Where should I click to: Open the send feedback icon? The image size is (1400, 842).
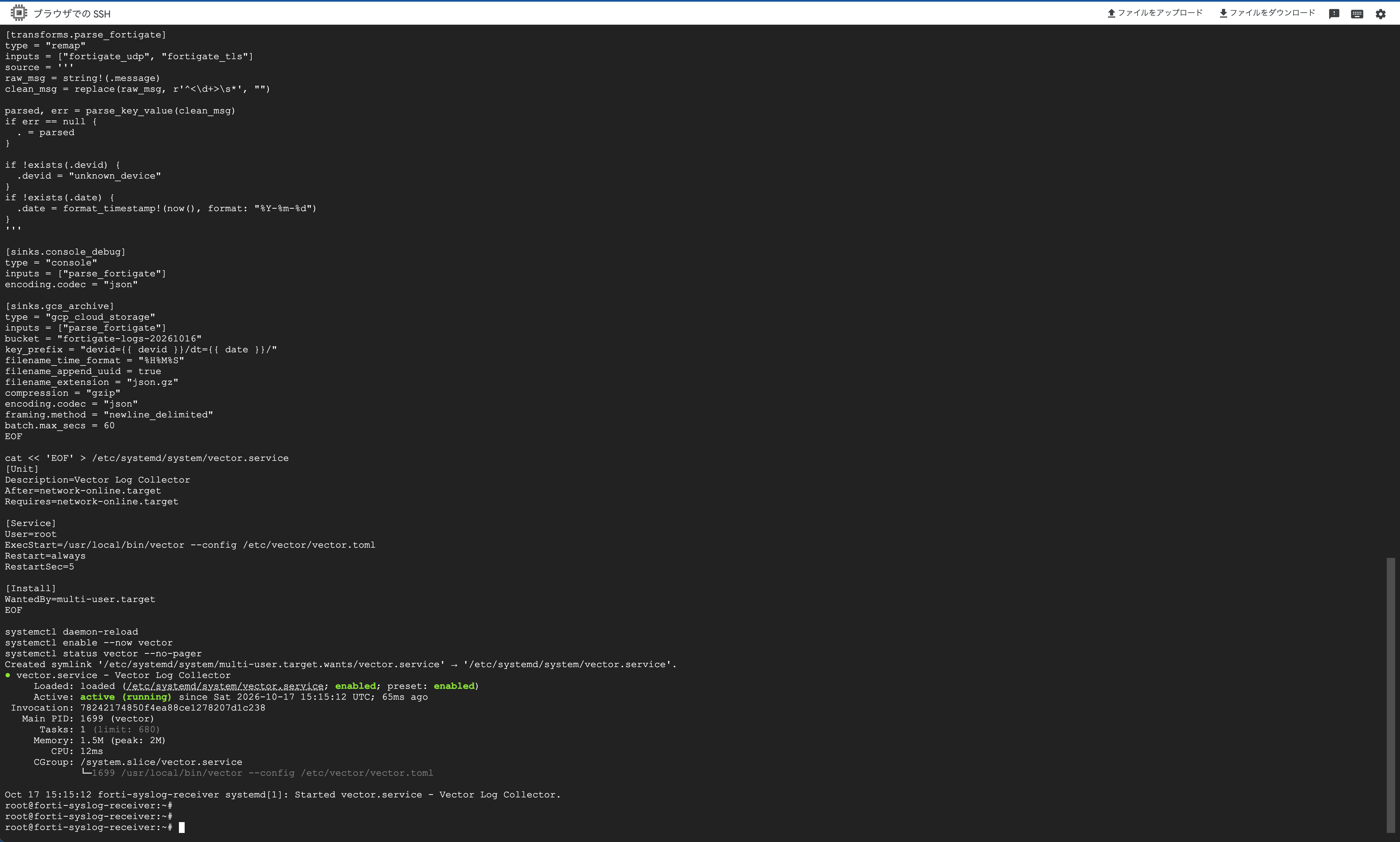[1334, 14]
